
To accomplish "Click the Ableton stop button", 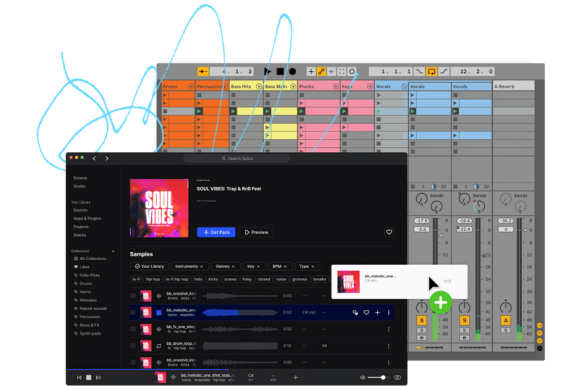I will (x=280, y=71).
